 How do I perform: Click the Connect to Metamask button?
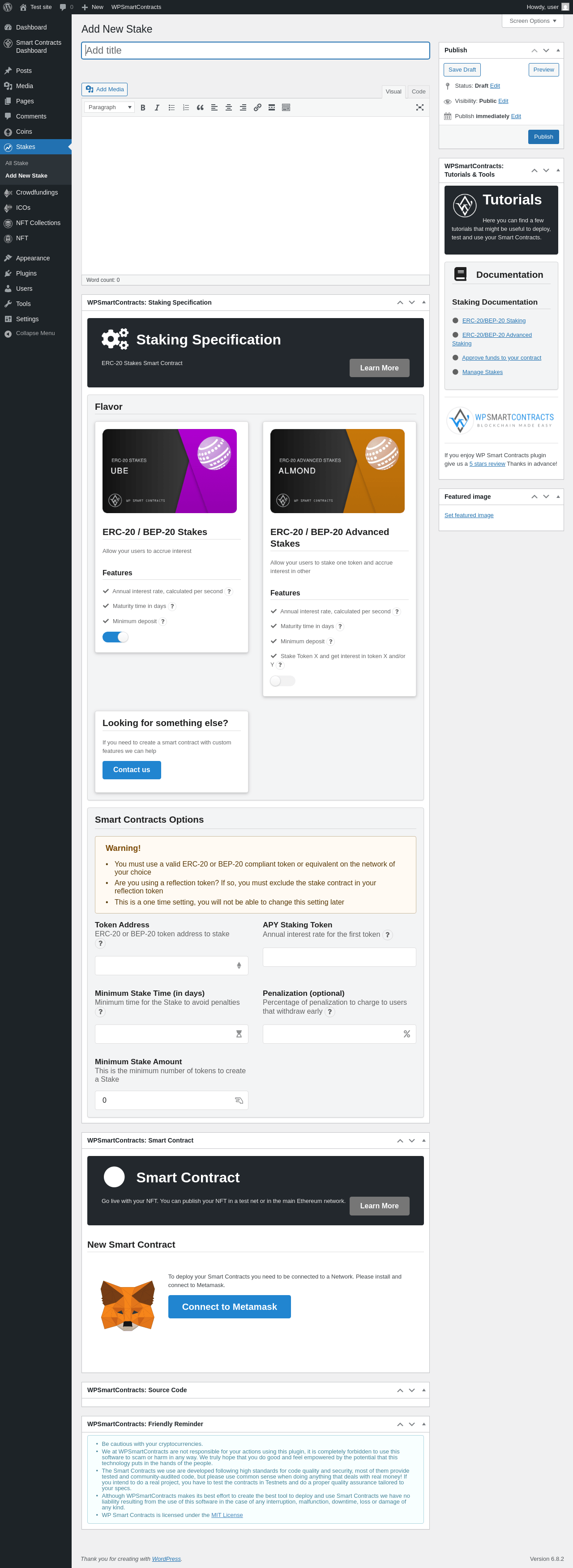tap(230, 1307)
